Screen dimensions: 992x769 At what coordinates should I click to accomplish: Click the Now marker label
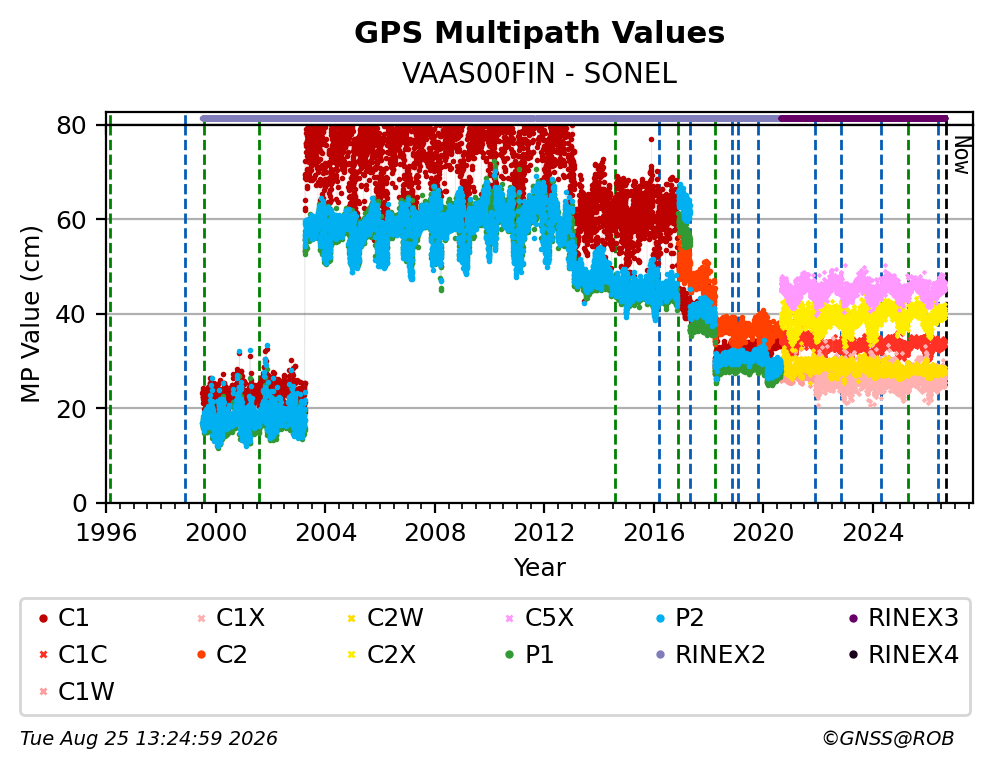962,155
